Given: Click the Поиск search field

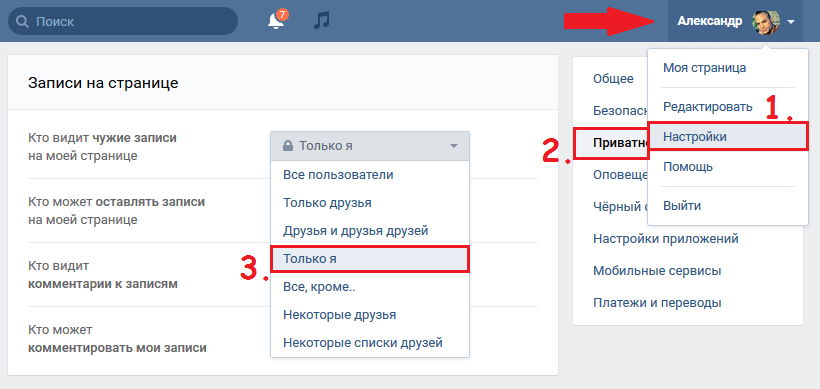Looking at the screenshot, I should (x=123, y=21).
